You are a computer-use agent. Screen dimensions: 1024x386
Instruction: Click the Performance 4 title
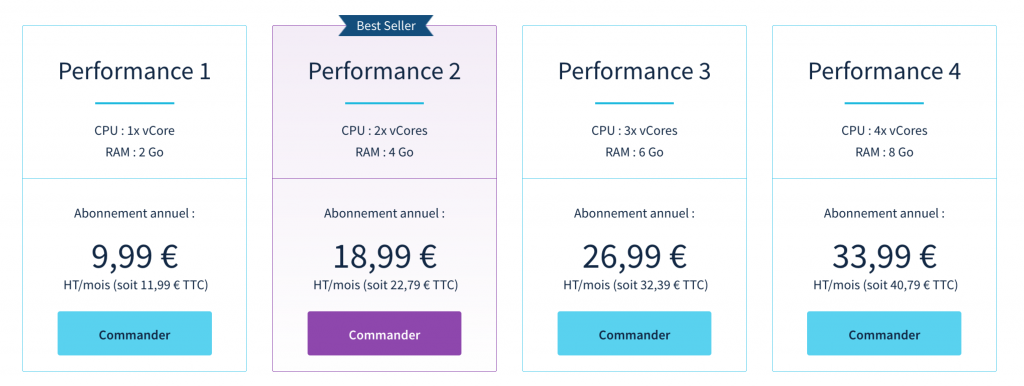point(884,71)
